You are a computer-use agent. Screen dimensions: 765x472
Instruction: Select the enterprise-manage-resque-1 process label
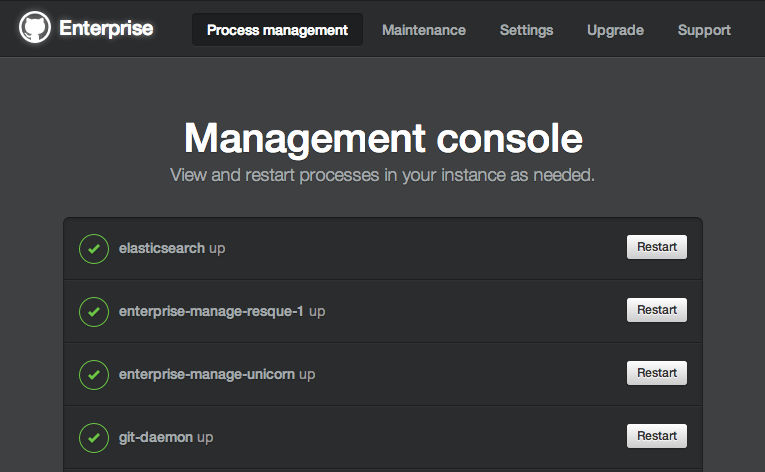pos(211,311)
